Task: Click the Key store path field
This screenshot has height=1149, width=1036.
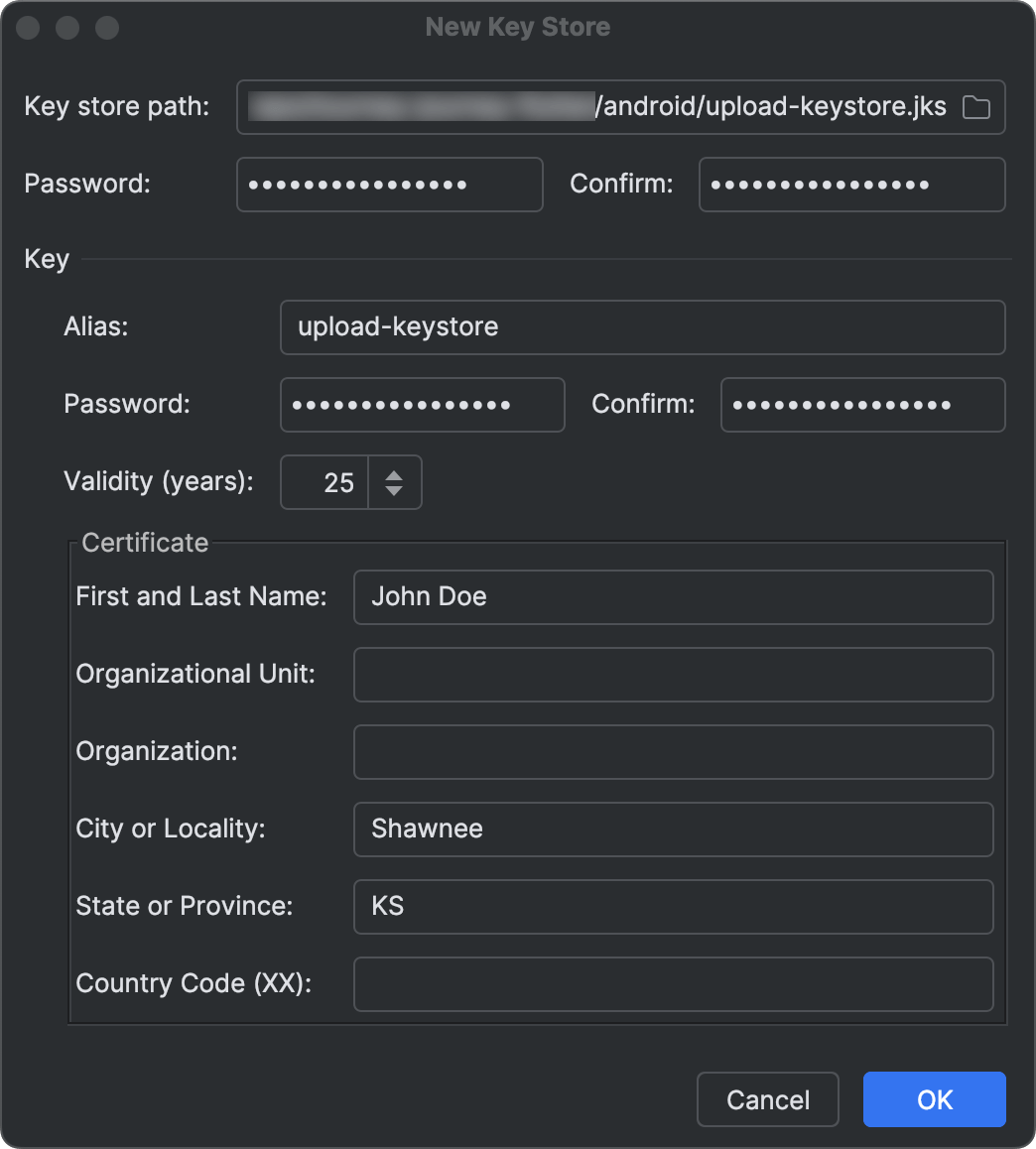Action: coord(620,107)
